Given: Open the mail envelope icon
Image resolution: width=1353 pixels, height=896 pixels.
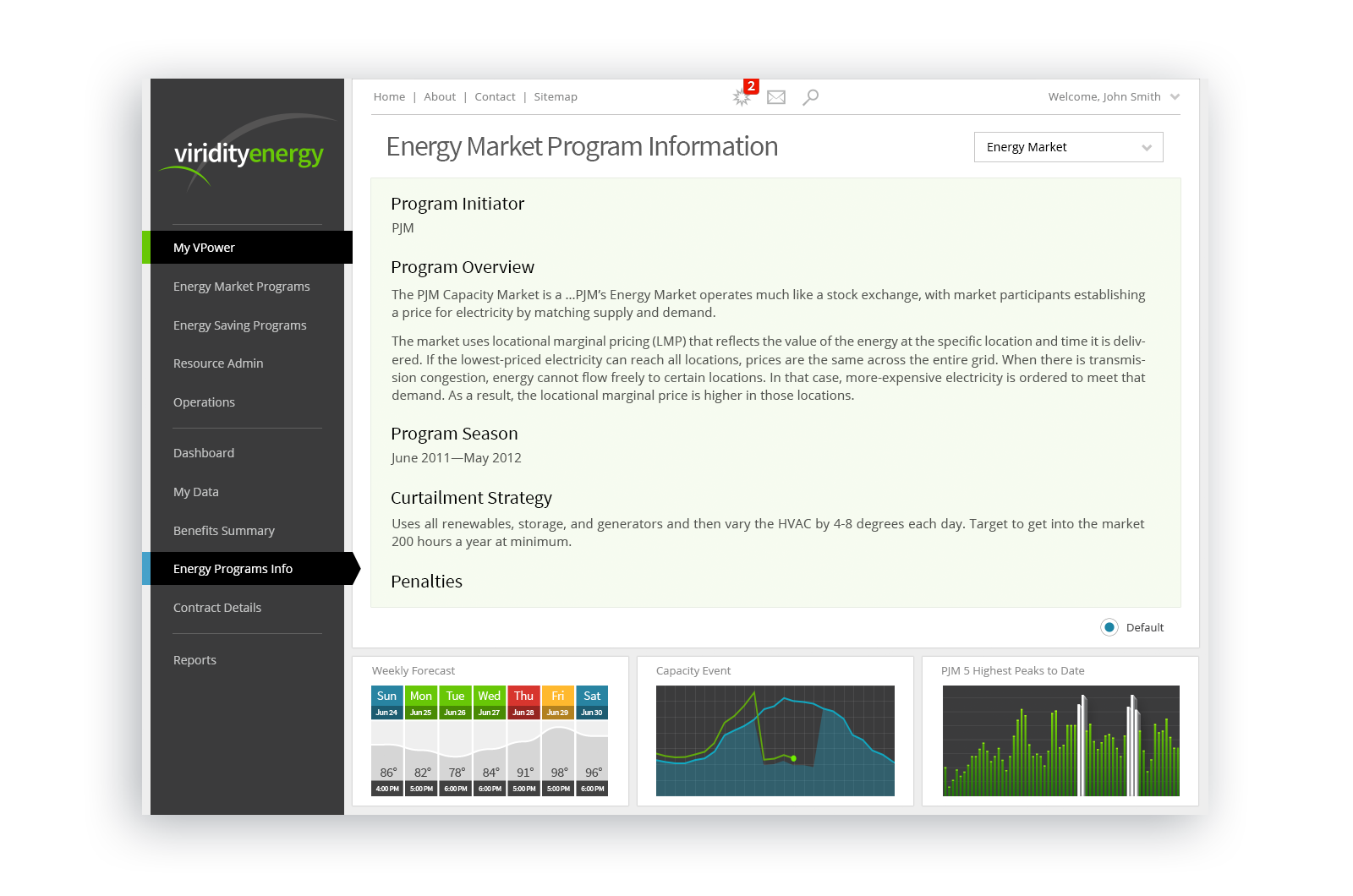Looking at the screenshot, I should point(776,97).
